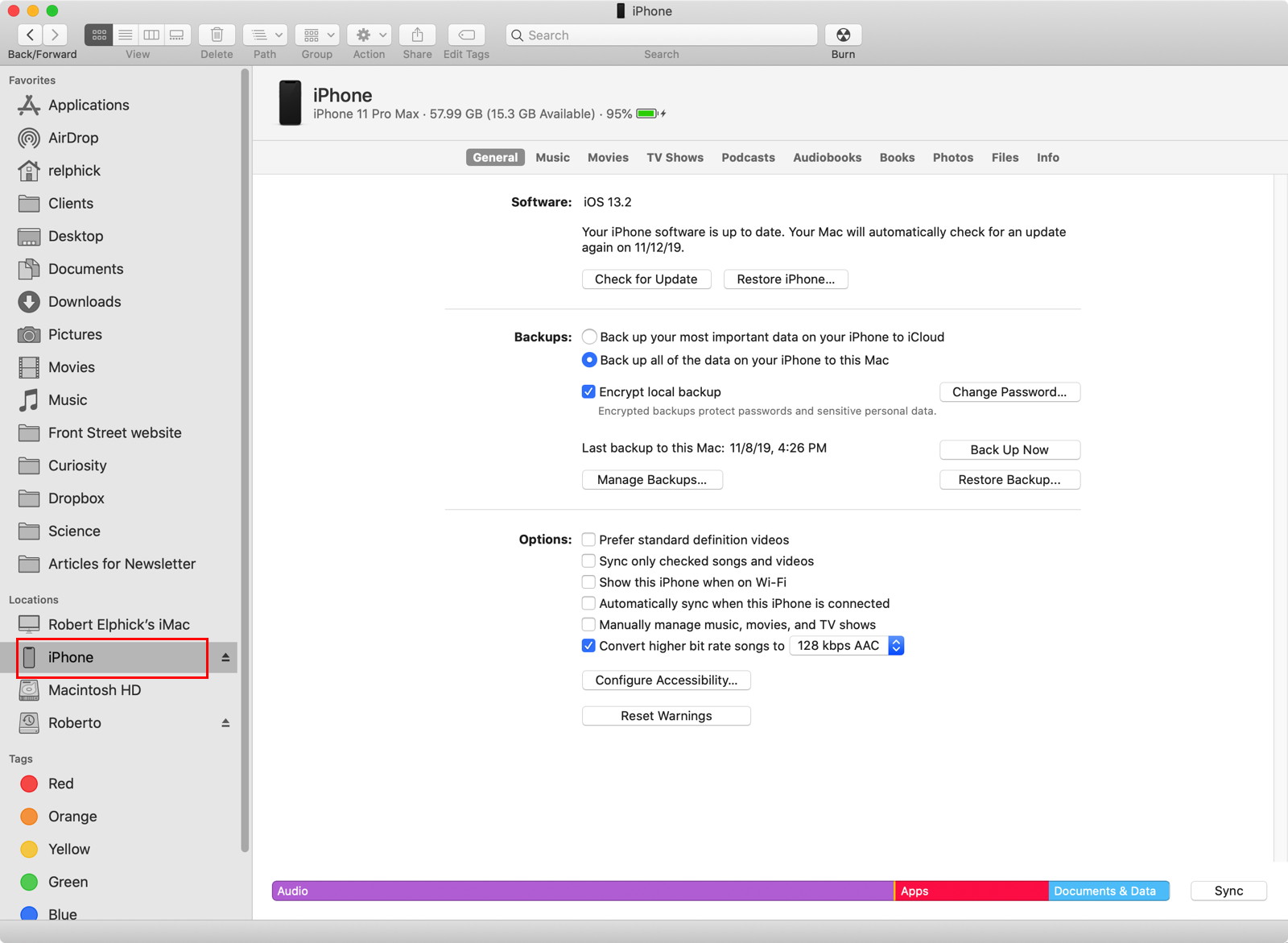Go back using the Back arrow

tap(30, 35)
